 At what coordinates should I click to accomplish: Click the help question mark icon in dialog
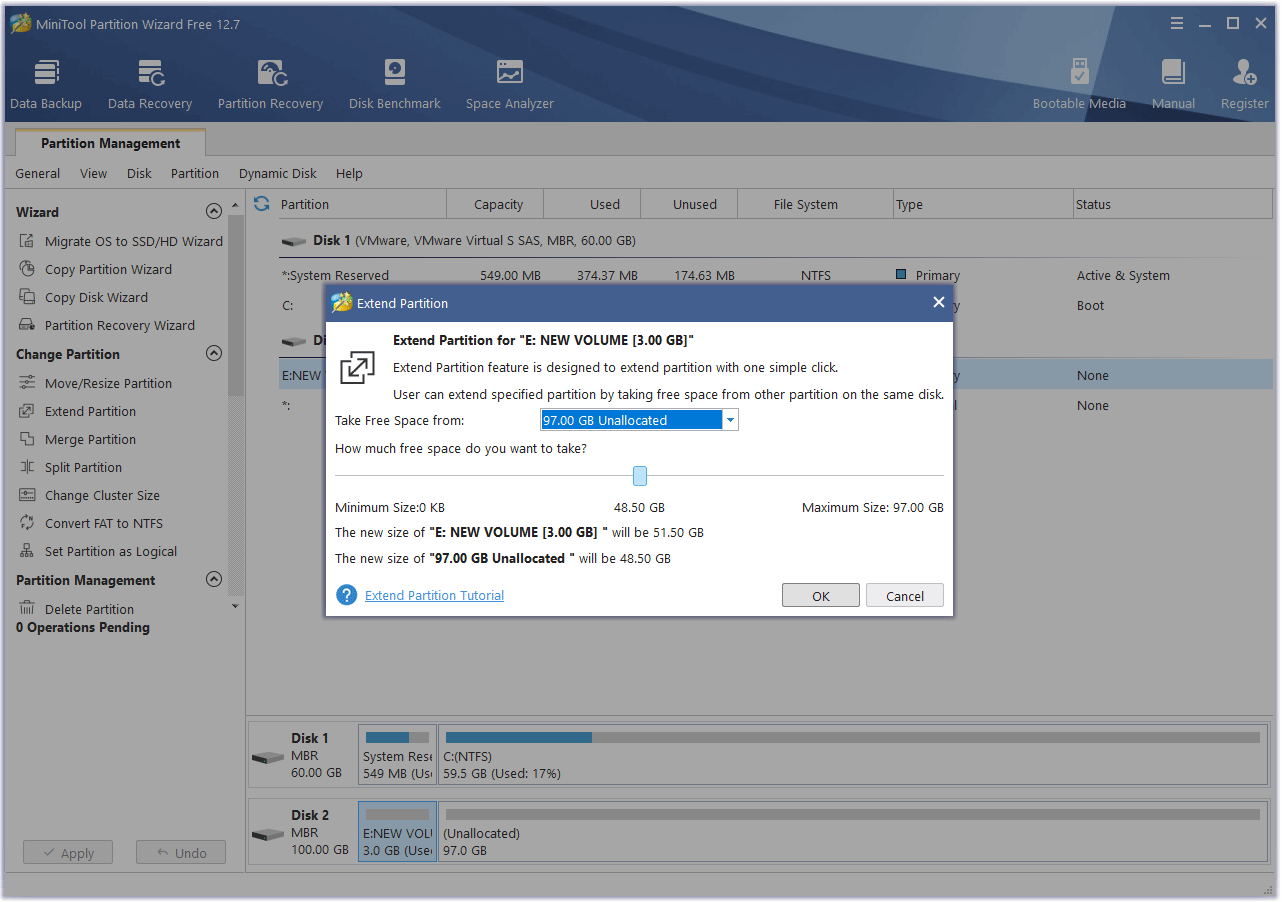point(347,595)
